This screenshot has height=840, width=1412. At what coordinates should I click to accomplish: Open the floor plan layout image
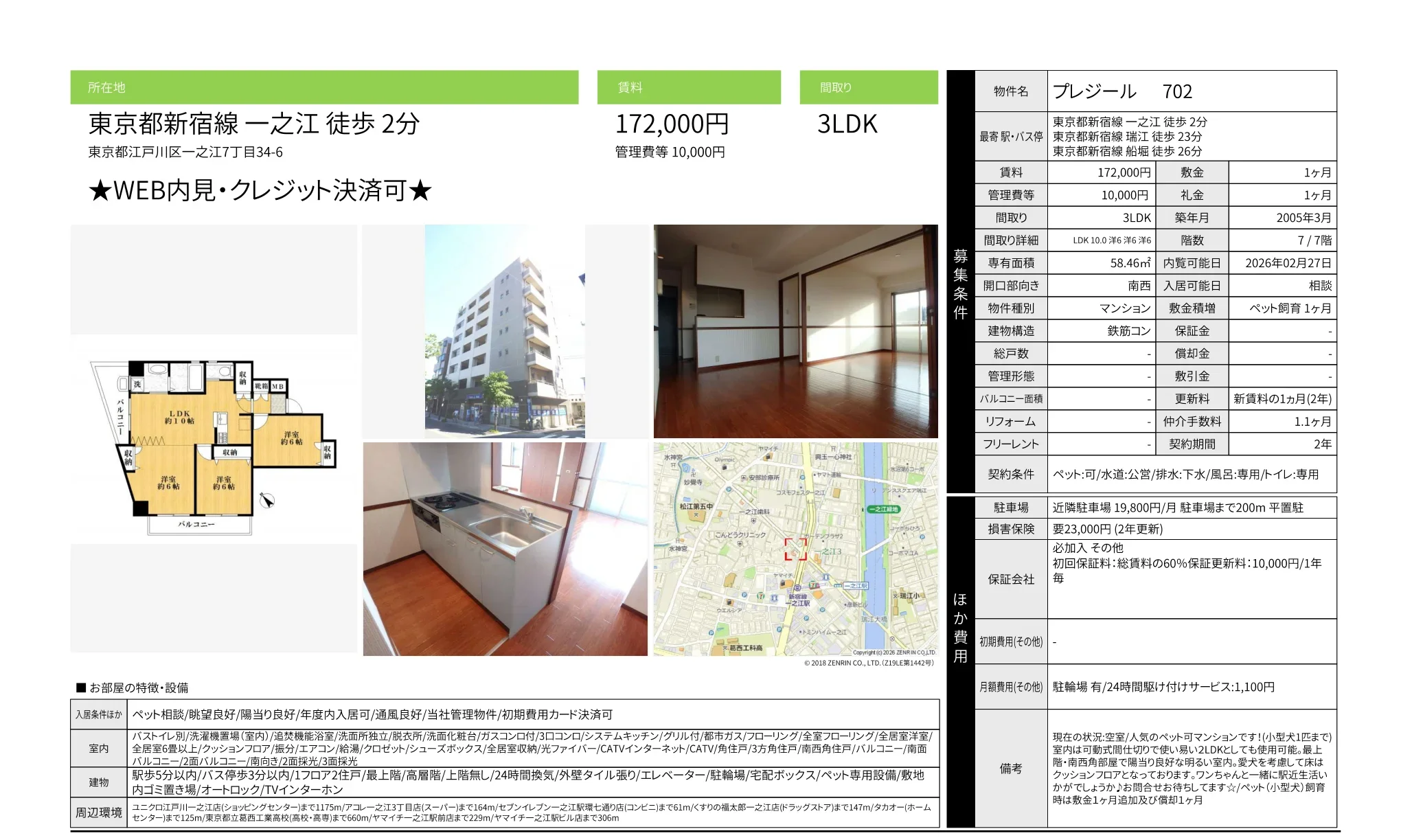tap(214, 440)
